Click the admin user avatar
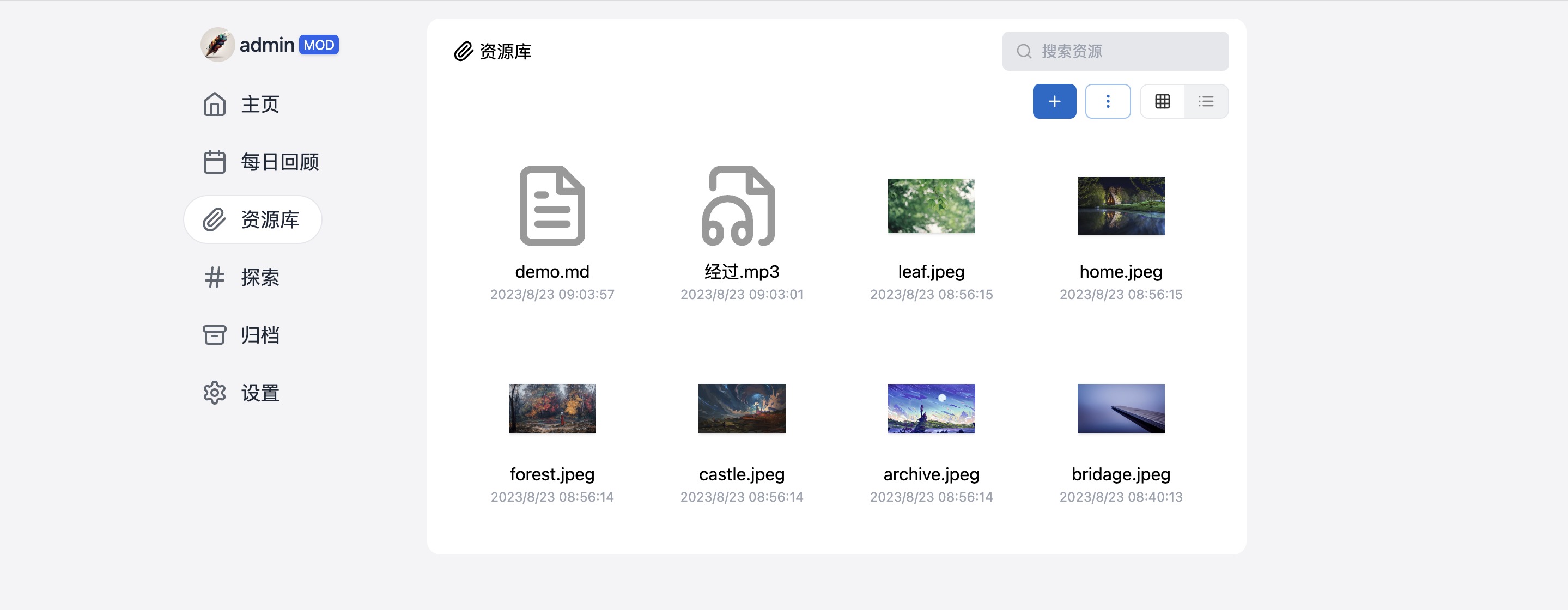The width and height of the screenshot is (1568, 610). (x=217, y=45)
